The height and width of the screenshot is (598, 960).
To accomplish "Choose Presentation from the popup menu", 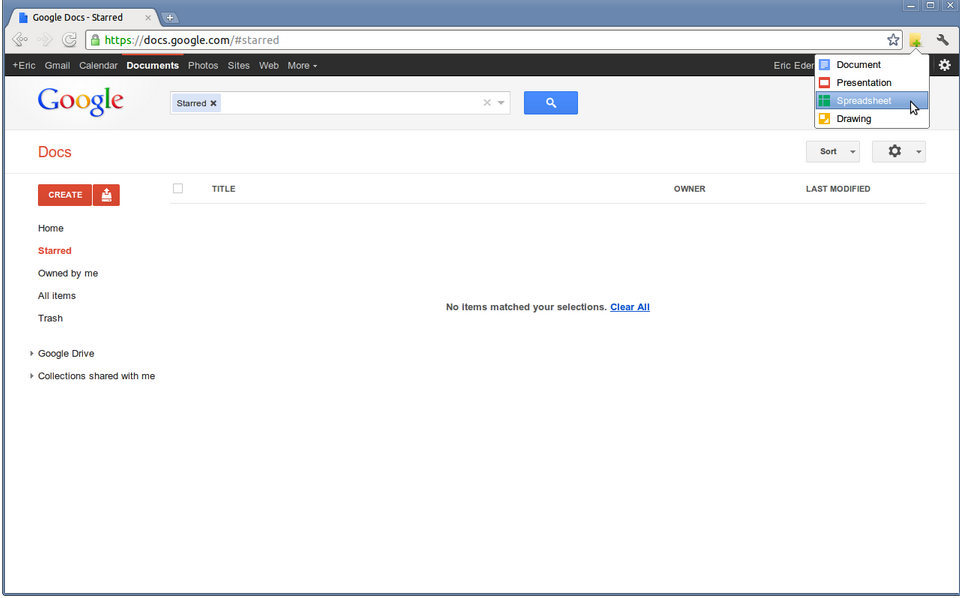I will (872, 83).
